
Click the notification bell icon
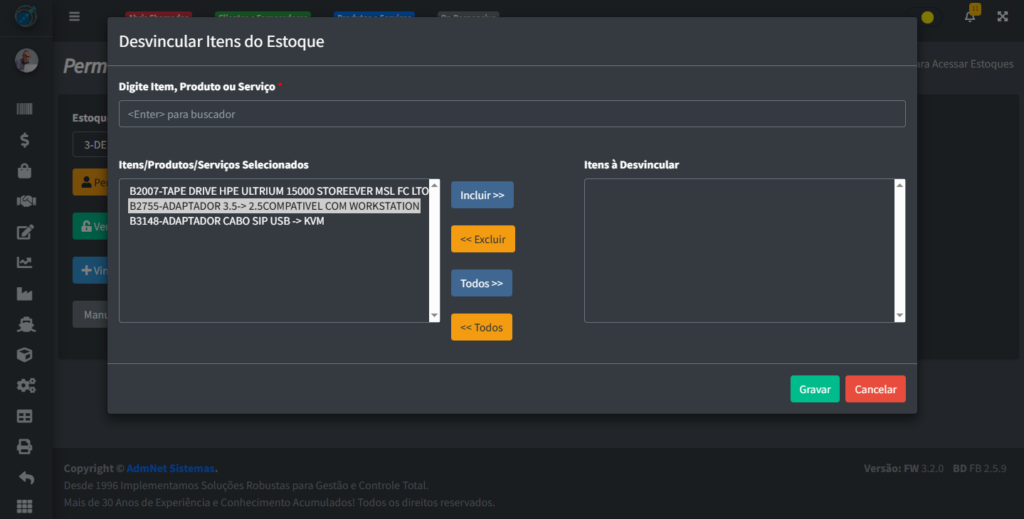click(969, 16)
